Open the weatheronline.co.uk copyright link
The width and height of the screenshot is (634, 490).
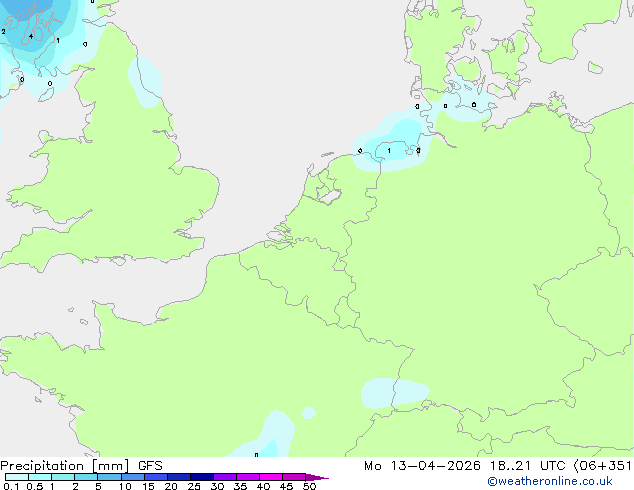click(x=550, y=481)
